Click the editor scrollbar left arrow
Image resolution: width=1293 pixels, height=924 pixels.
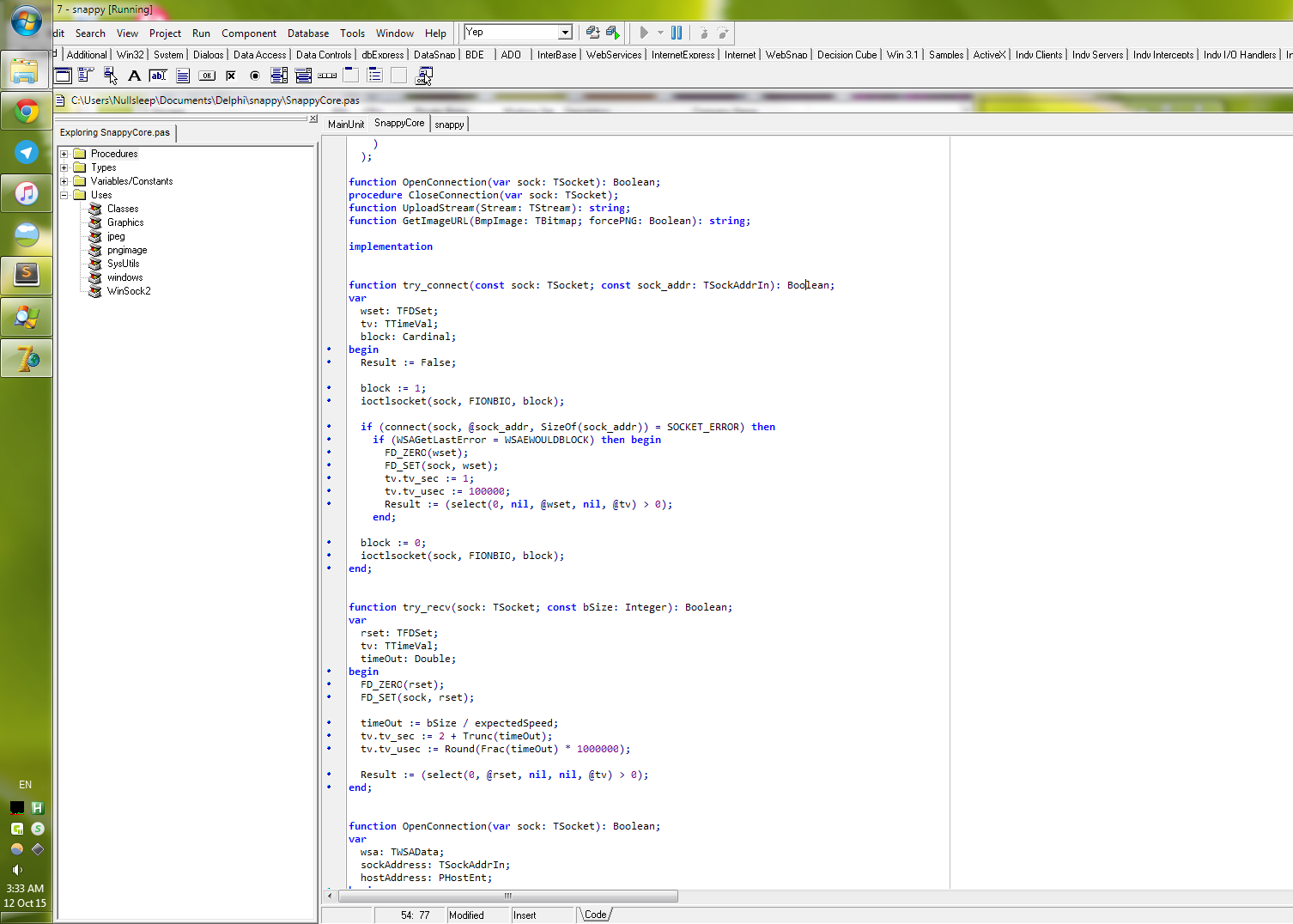coord(331,896)
